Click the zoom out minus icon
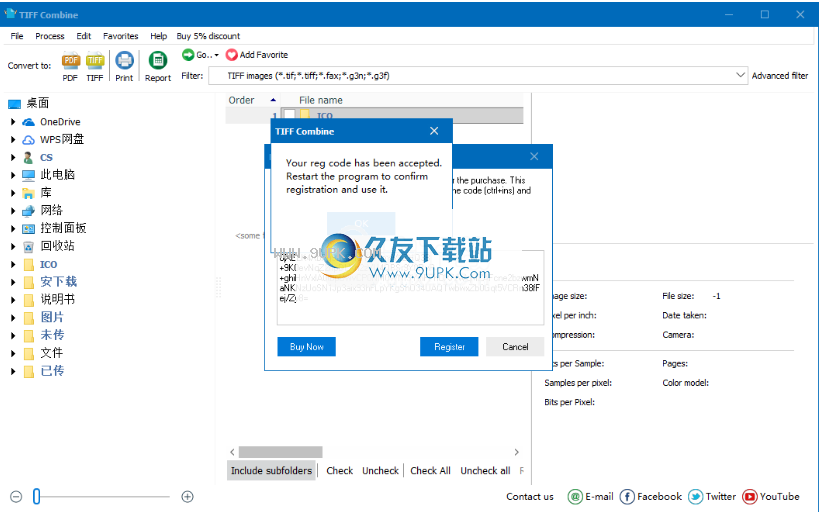Screen dimensions: 819x512 16,497
